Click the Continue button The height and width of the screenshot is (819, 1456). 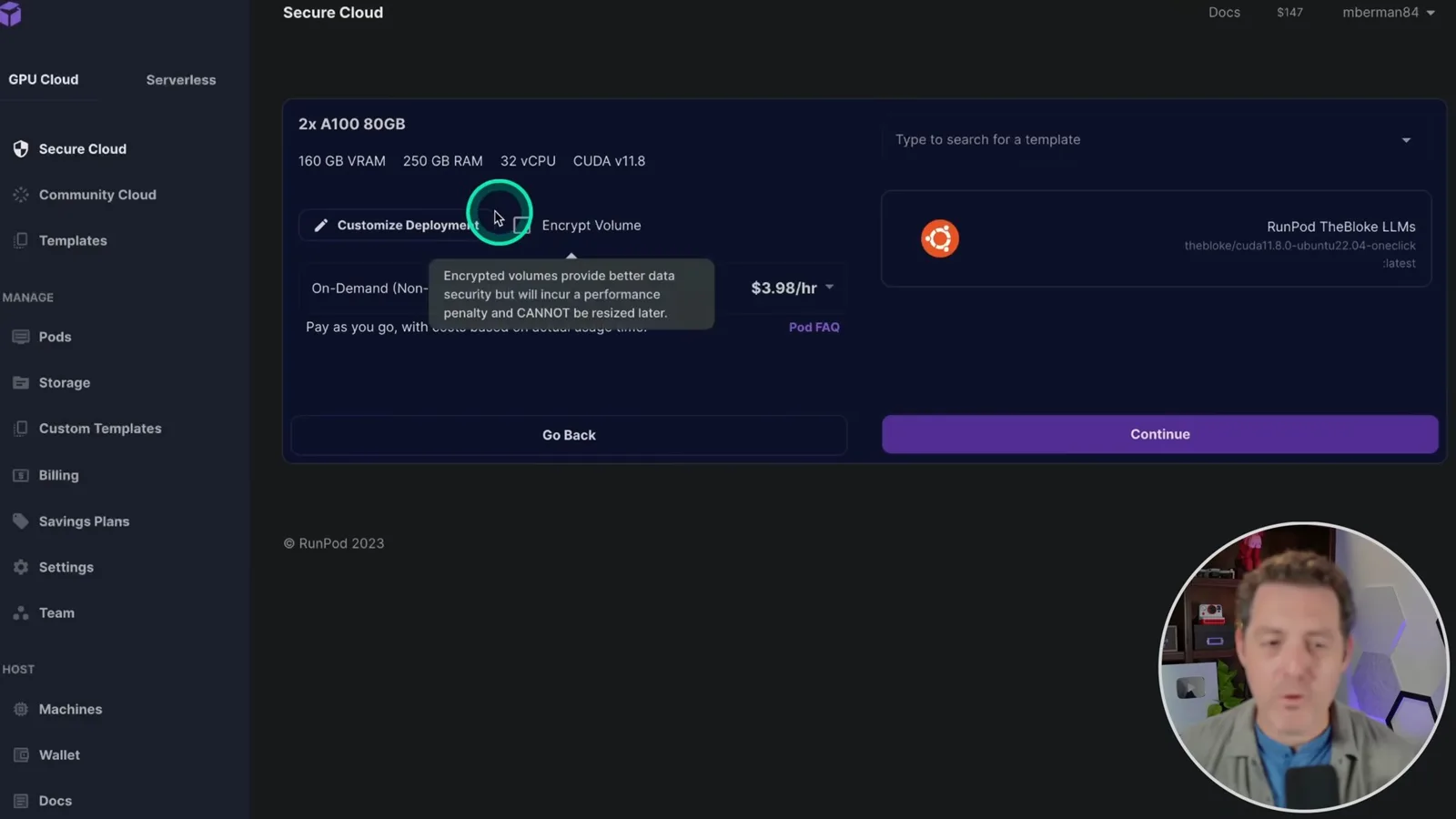(1160, 434)
